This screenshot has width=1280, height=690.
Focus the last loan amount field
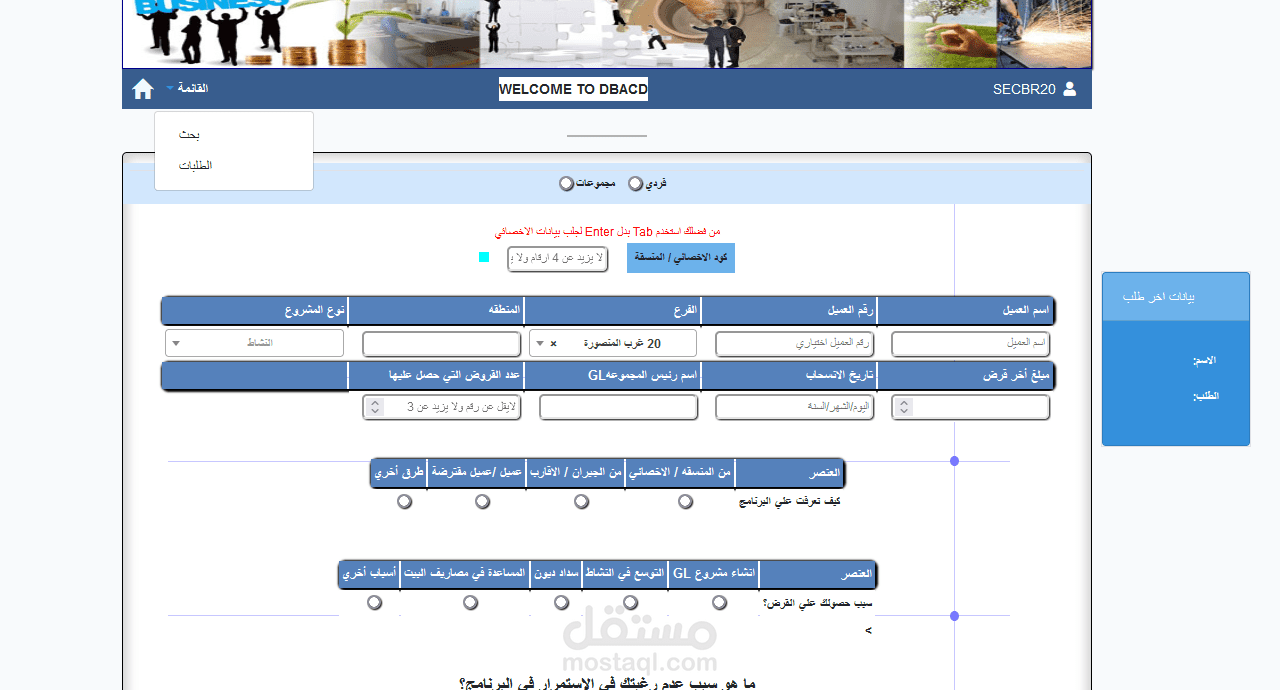pyautogui.click(x=971, y=407)
